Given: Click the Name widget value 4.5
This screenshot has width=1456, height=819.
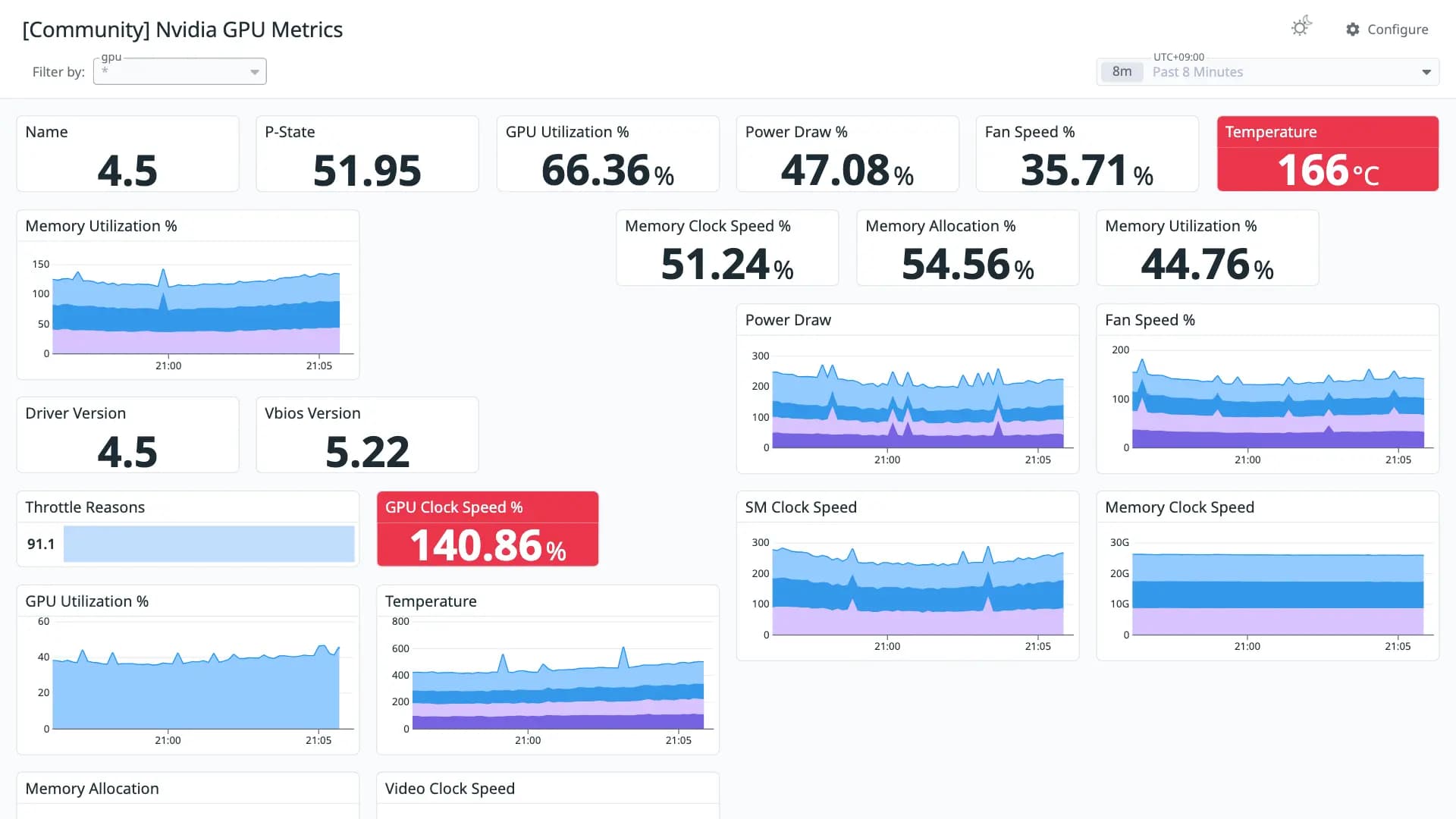Looking at the screenshot, I should pyautogui.click(x=127, y=170).
